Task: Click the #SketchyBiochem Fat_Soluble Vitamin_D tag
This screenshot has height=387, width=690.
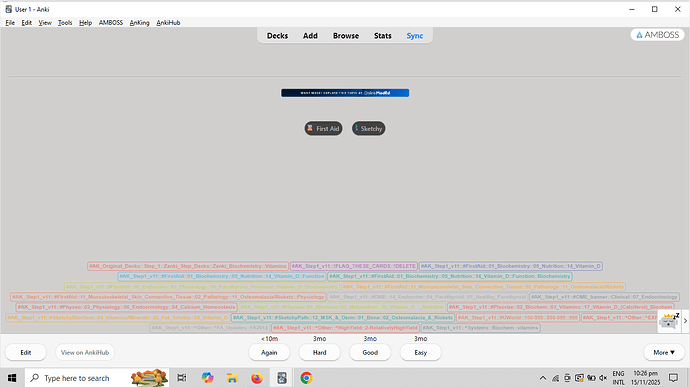Action: [118, 317]
